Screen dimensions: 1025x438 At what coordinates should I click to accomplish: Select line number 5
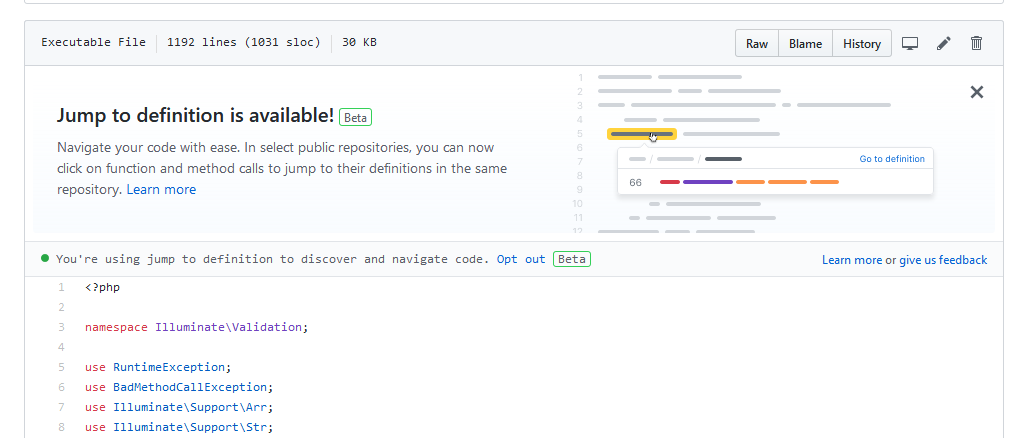coord(61,367)
